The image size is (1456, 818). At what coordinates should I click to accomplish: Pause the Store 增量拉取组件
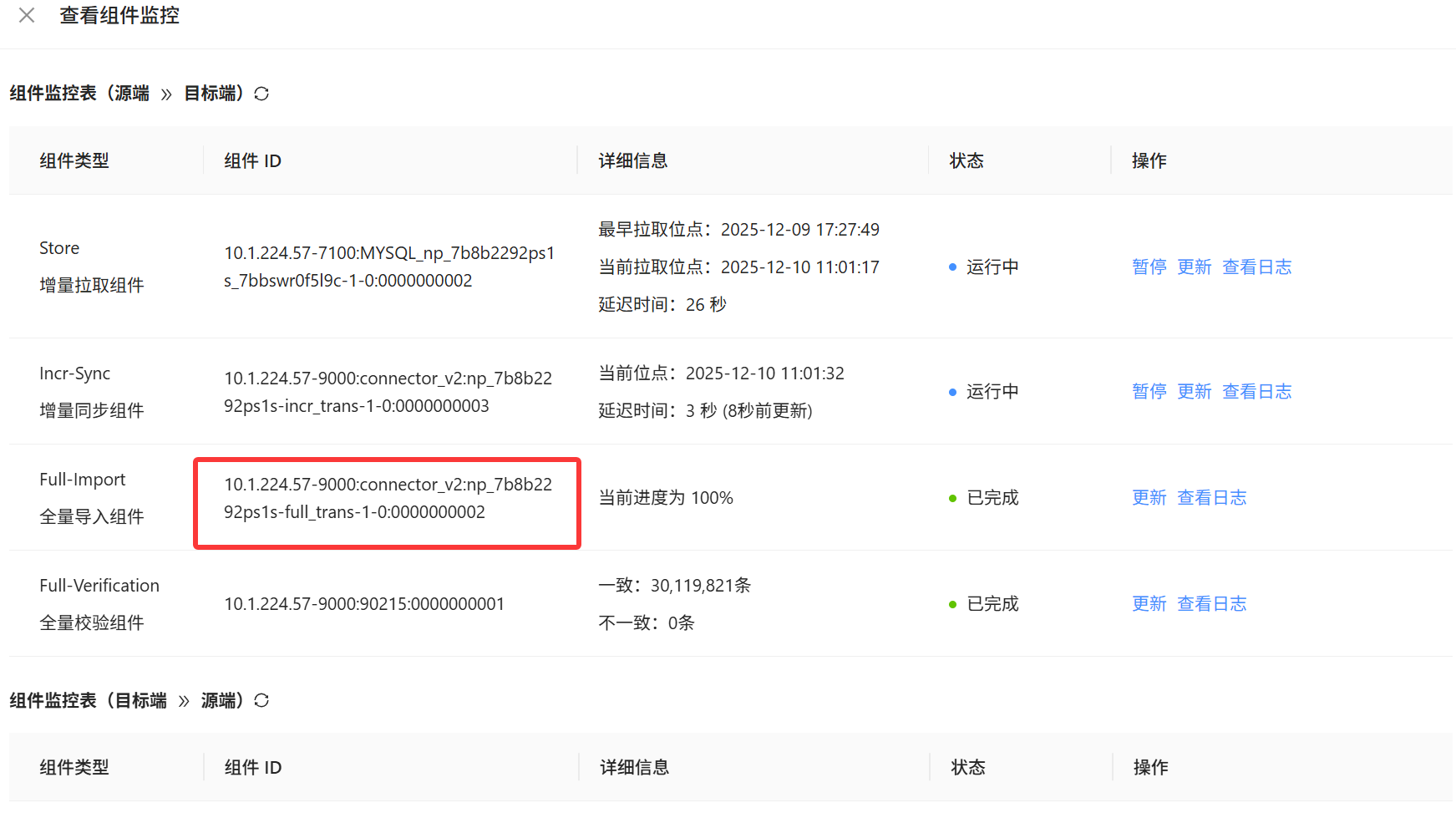1149,267
